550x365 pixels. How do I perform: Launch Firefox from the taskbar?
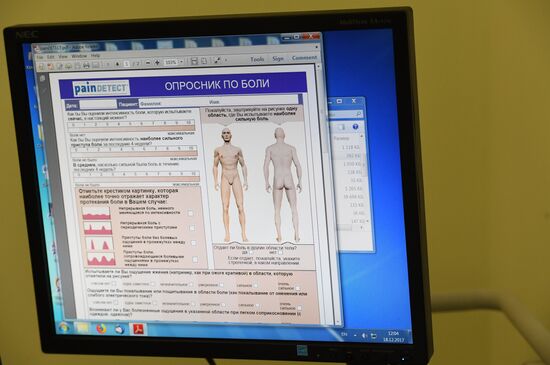coord(101,329)
